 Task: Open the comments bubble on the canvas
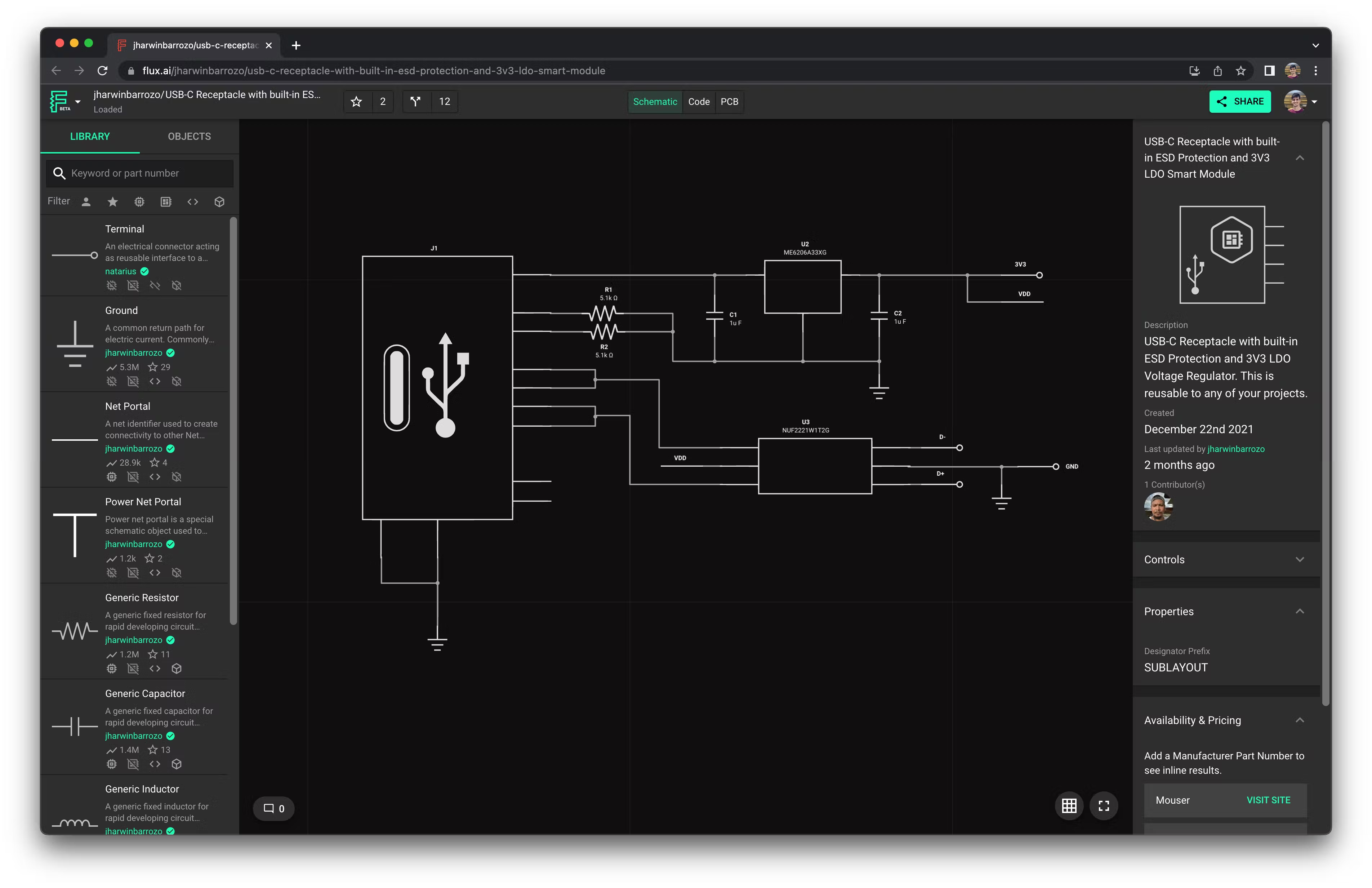273,808
